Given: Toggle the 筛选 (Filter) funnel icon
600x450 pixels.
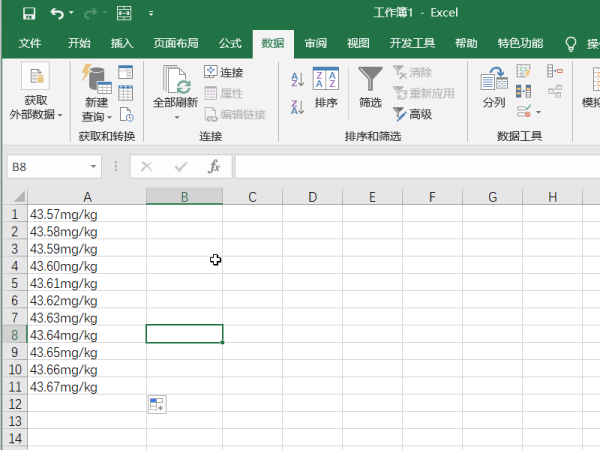Looking at the screenshot, I should coord(370,87).
